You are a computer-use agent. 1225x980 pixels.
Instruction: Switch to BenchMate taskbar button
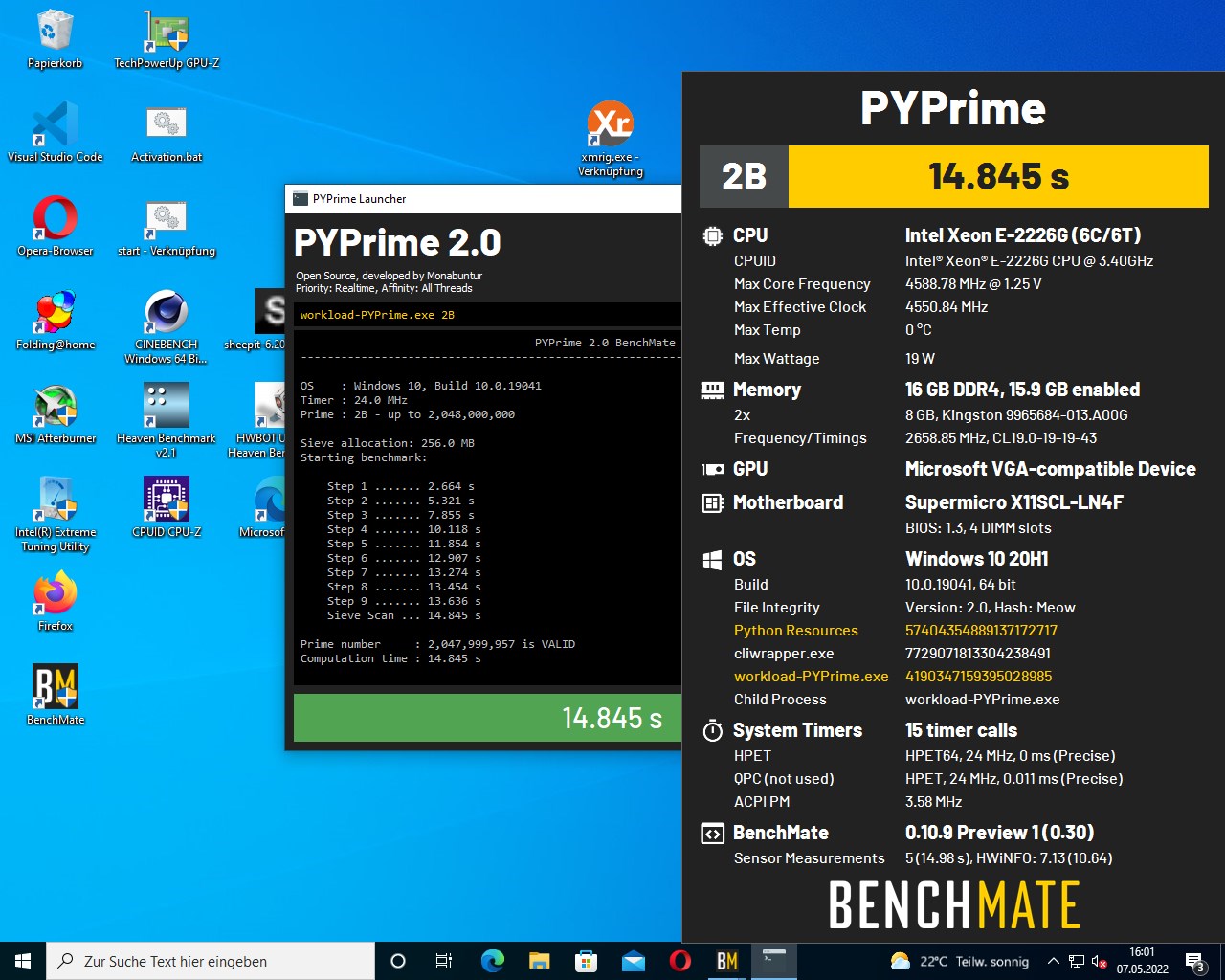726,961
